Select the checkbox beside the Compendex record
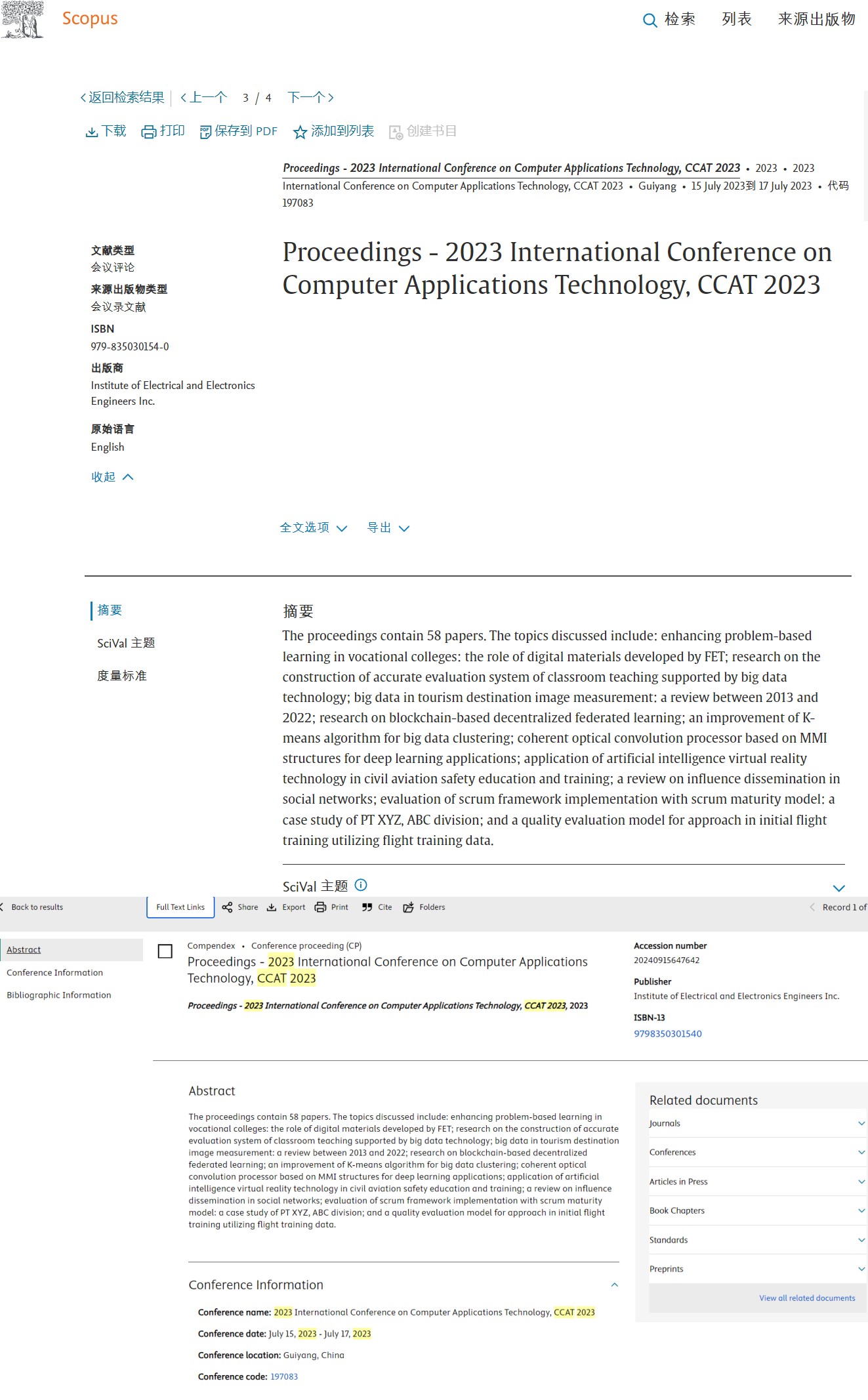This screenshot has width=868, height=1400. point(165,951)
